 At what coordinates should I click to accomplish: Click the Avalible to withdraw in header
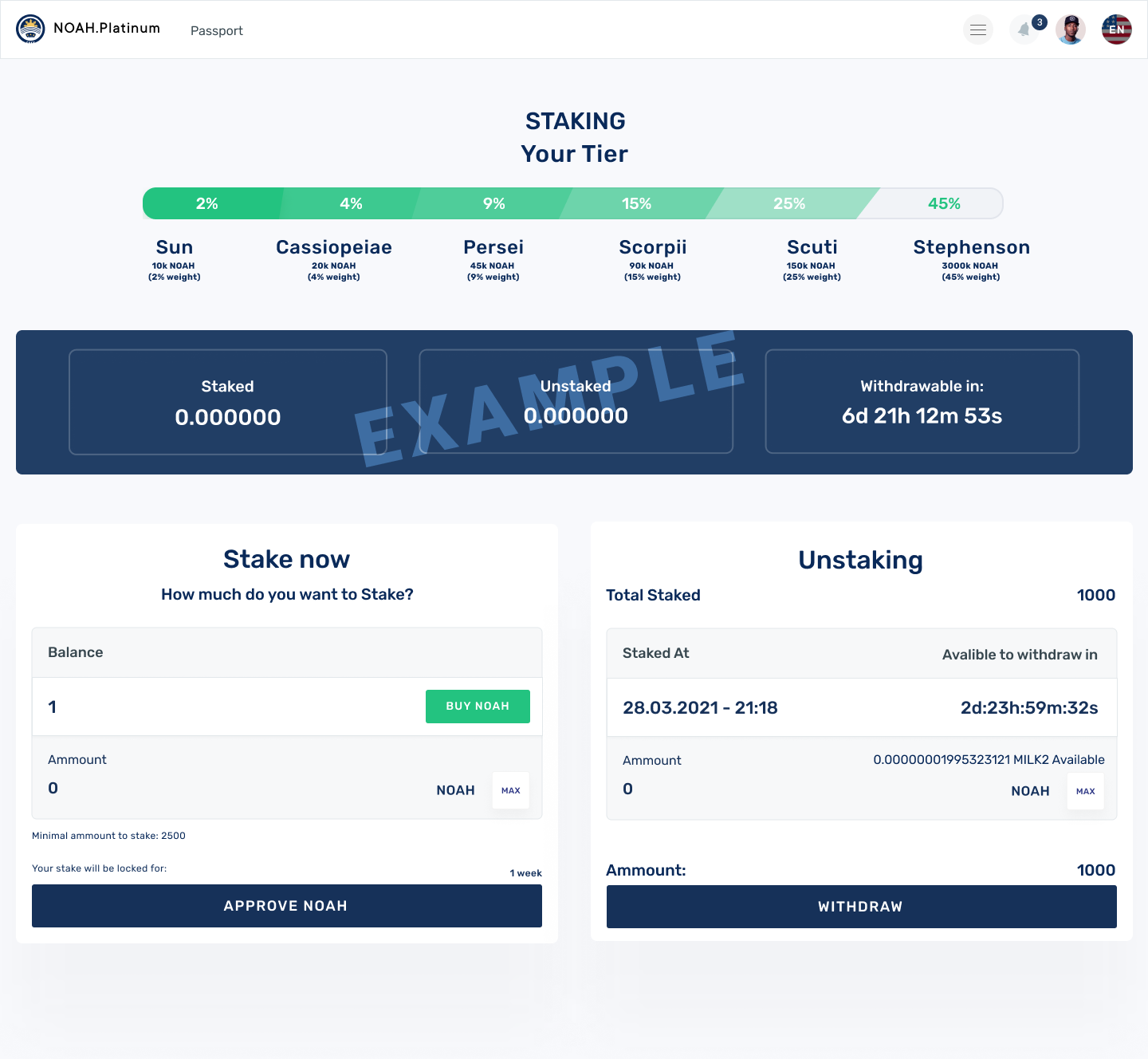pyautogui.click(x=1020, y=655)
